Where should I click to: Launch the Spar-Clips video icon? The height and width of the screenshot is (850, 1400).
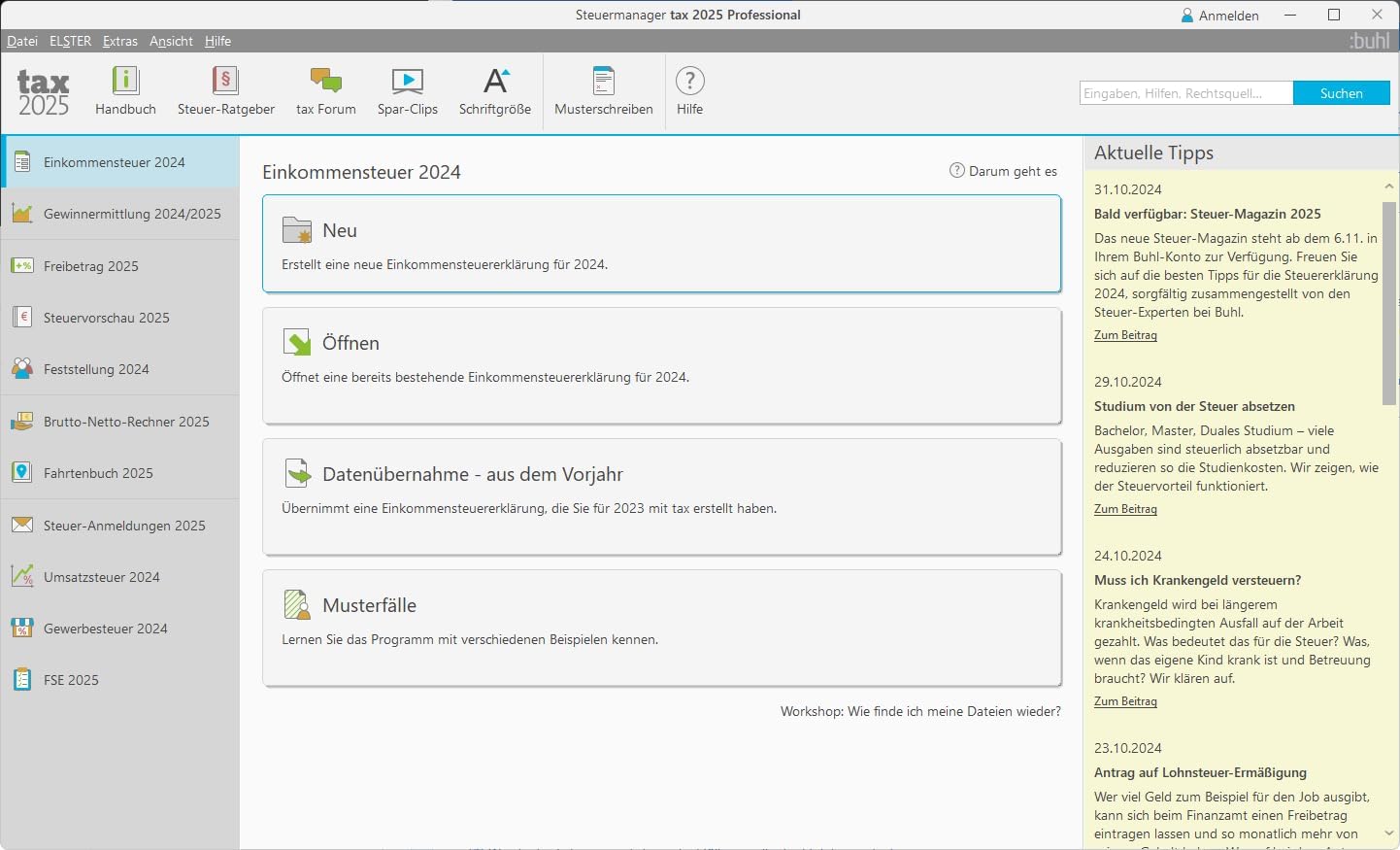[x=408, y=81]
